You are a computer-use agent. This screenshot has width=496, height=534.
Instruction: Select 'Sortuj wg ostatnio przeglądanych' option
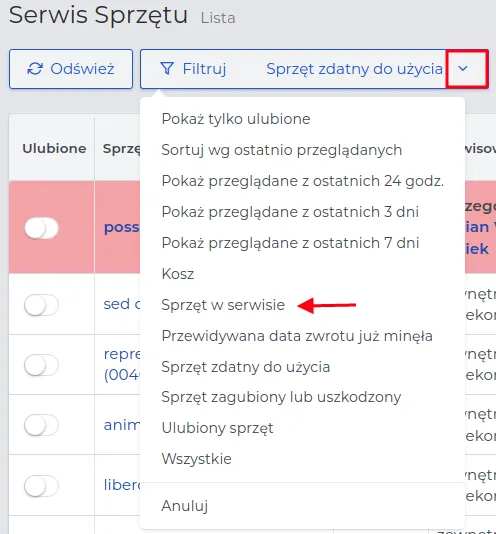282,150
